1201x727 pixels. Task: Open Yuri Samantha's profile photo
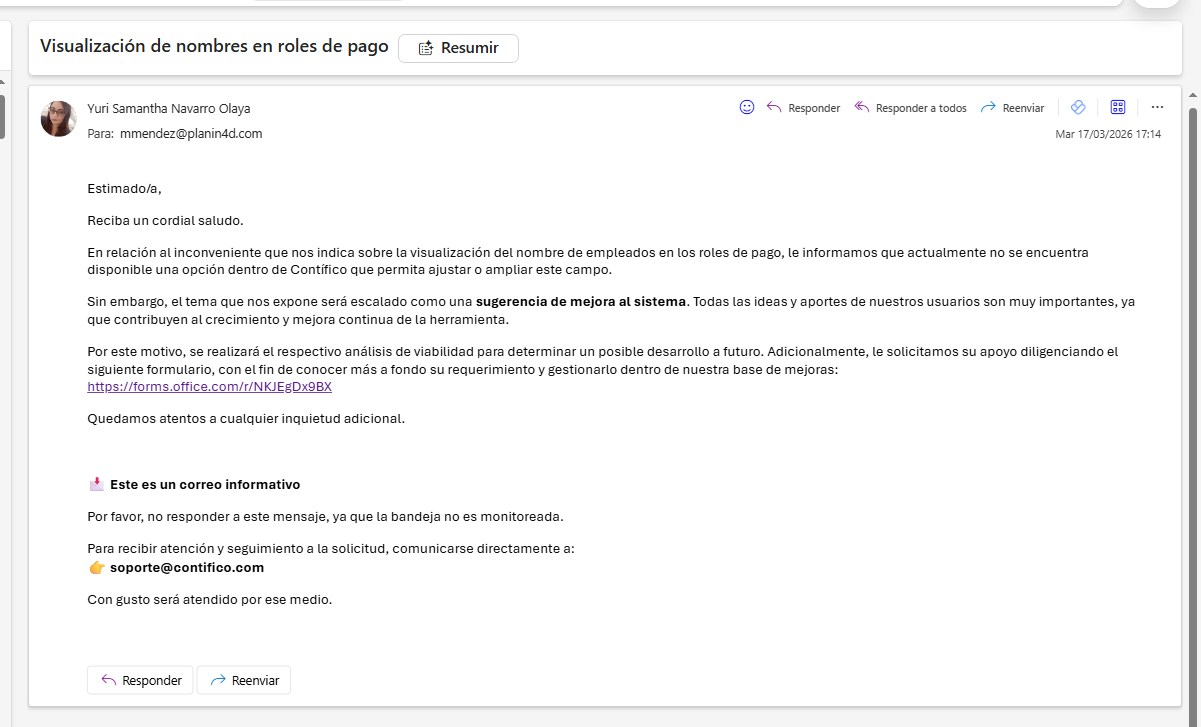coord(59,119)
